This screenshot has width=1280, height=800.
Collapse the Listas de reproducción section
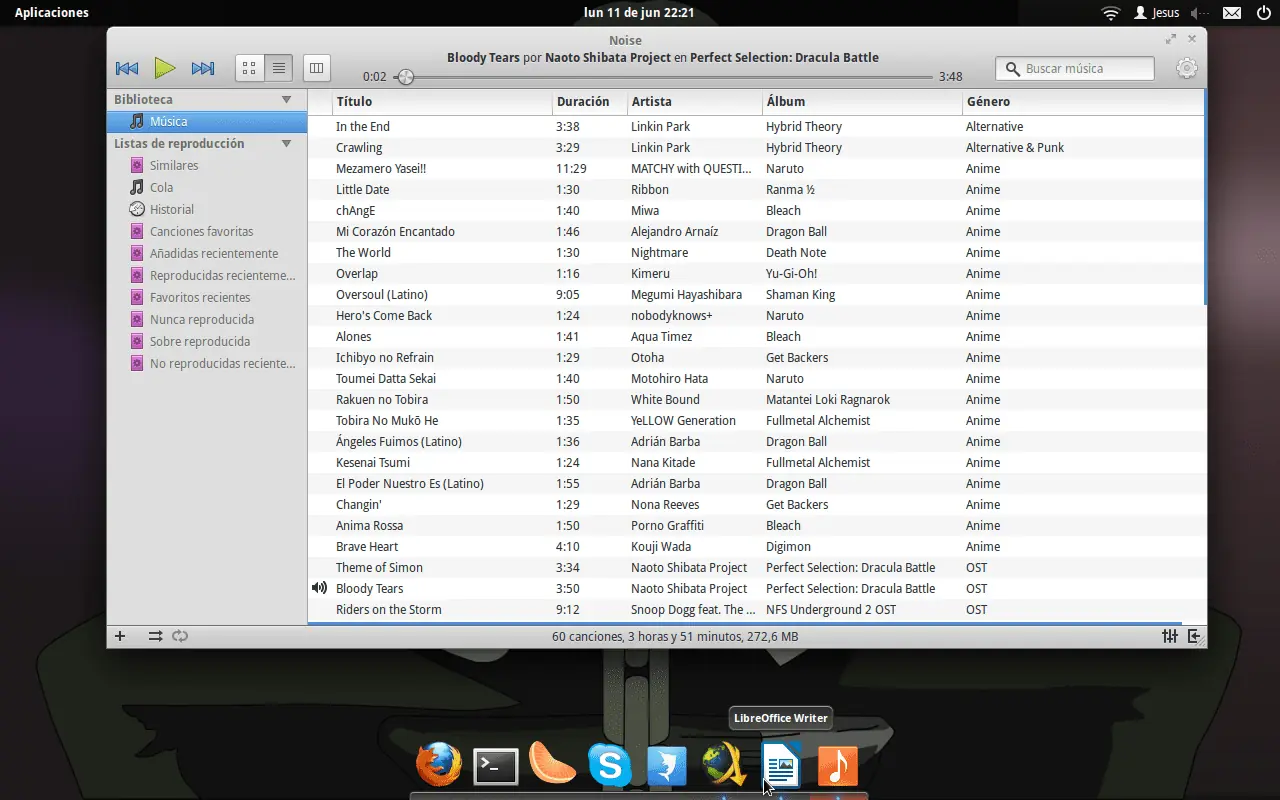[286, 144]
